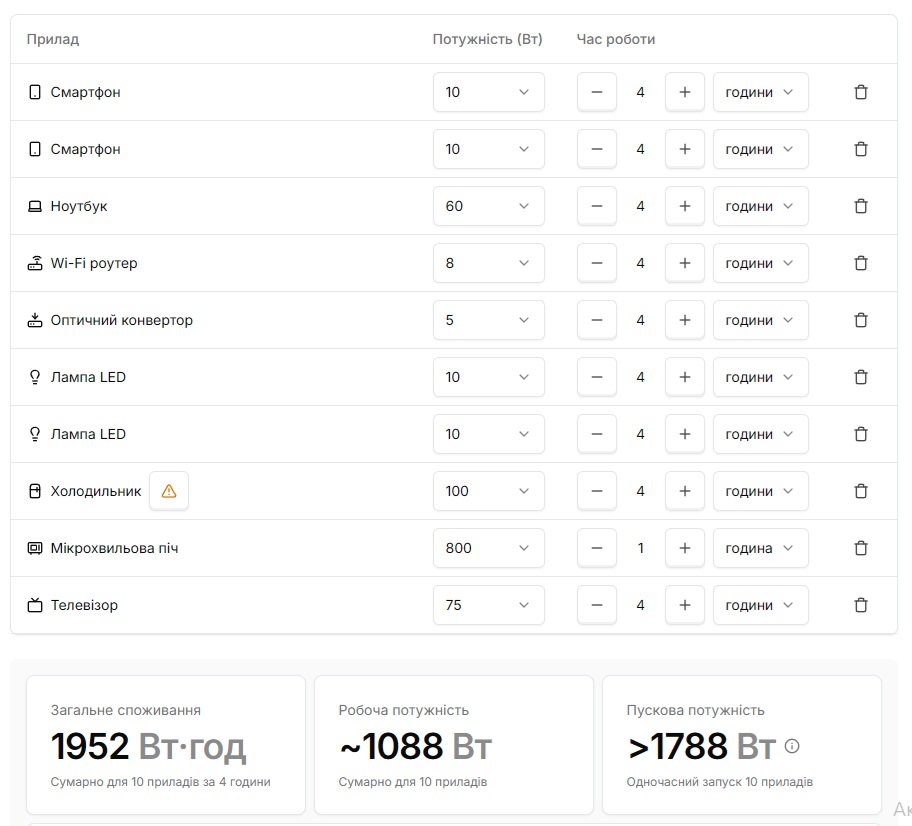Viewport: 912px width, 826px height.
Task: Delete the Ноутбук row with trash icon
Action: click(860, 206)
